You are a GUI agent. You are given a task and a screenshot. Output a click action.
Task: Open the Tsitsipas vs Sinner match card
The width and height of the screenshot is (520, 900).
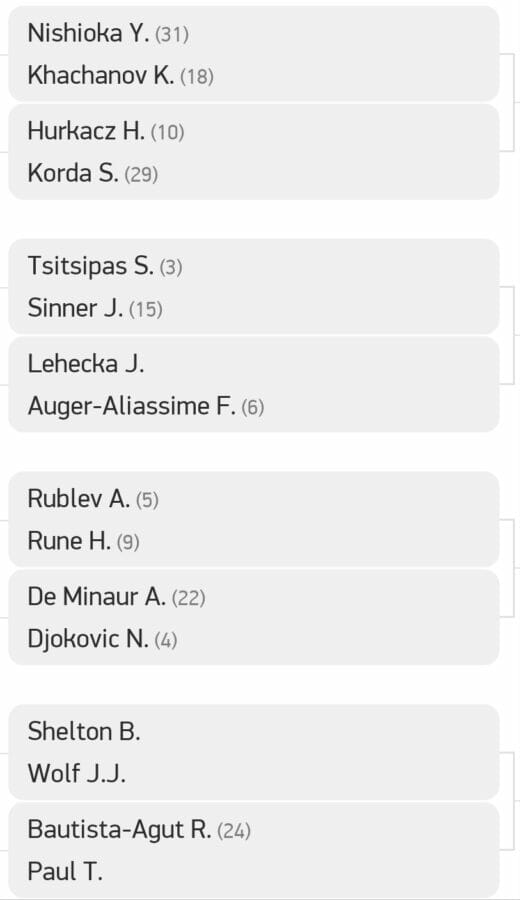point(254,287)
